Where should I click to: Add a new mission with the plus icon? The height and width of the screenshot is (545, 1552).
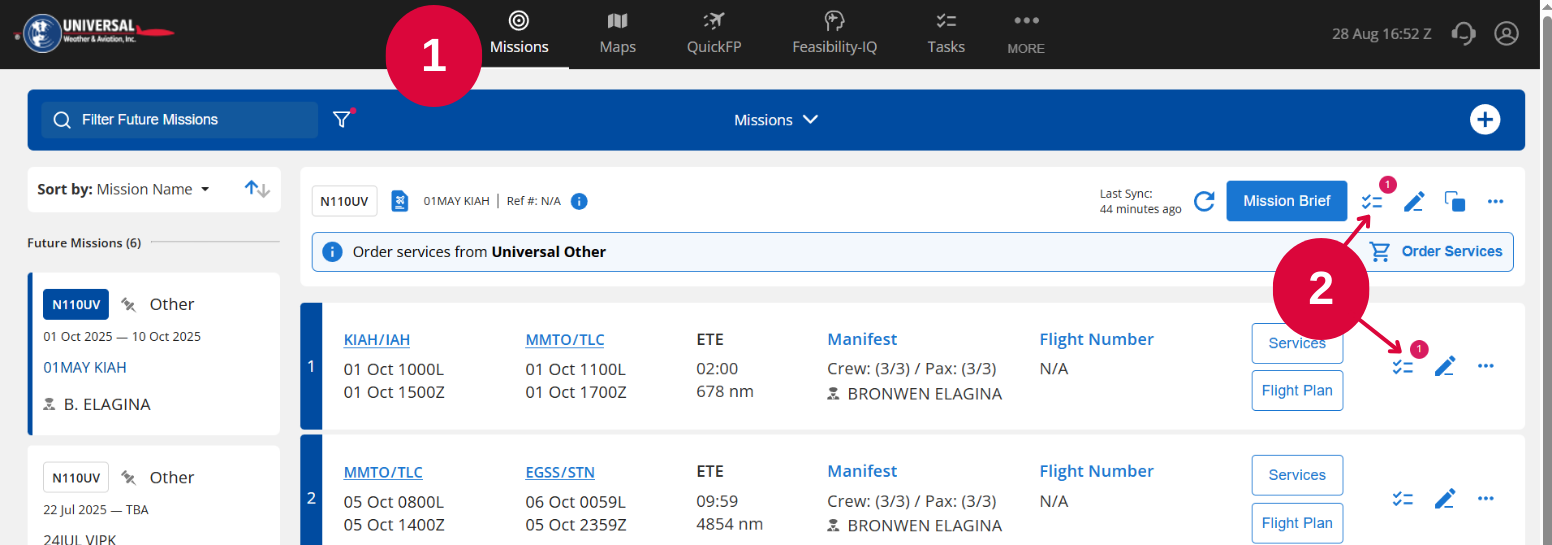[1485, 119]
